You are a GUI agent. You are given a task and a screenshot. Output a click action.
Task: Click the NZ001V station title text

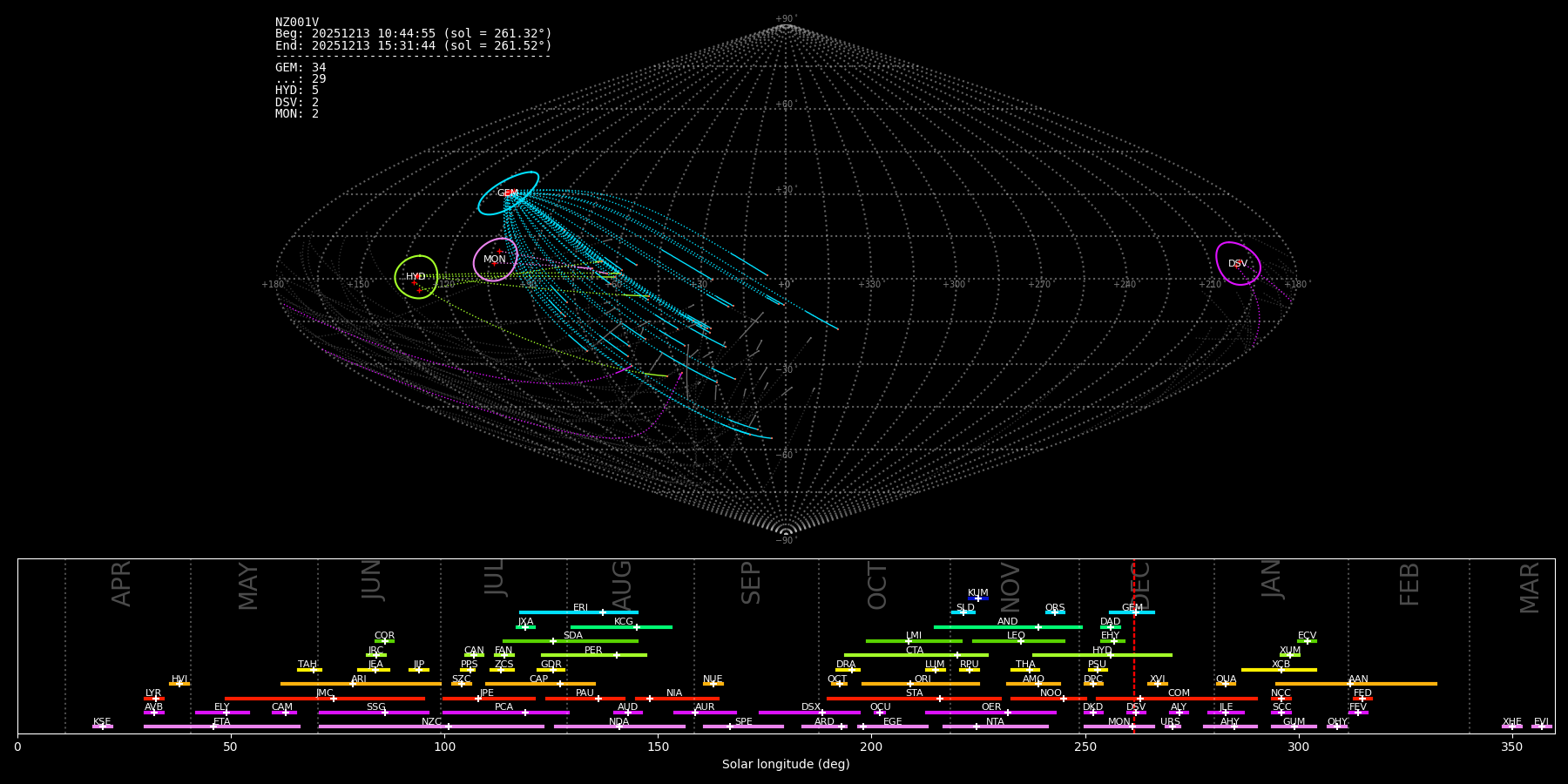pos(297,23)
